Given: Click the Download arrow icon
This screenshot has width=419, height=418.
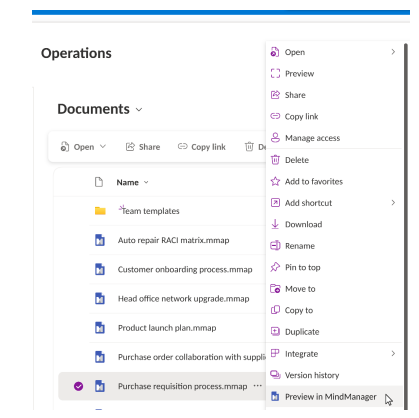Looking at the screenshot, I should tap(275, 224).
